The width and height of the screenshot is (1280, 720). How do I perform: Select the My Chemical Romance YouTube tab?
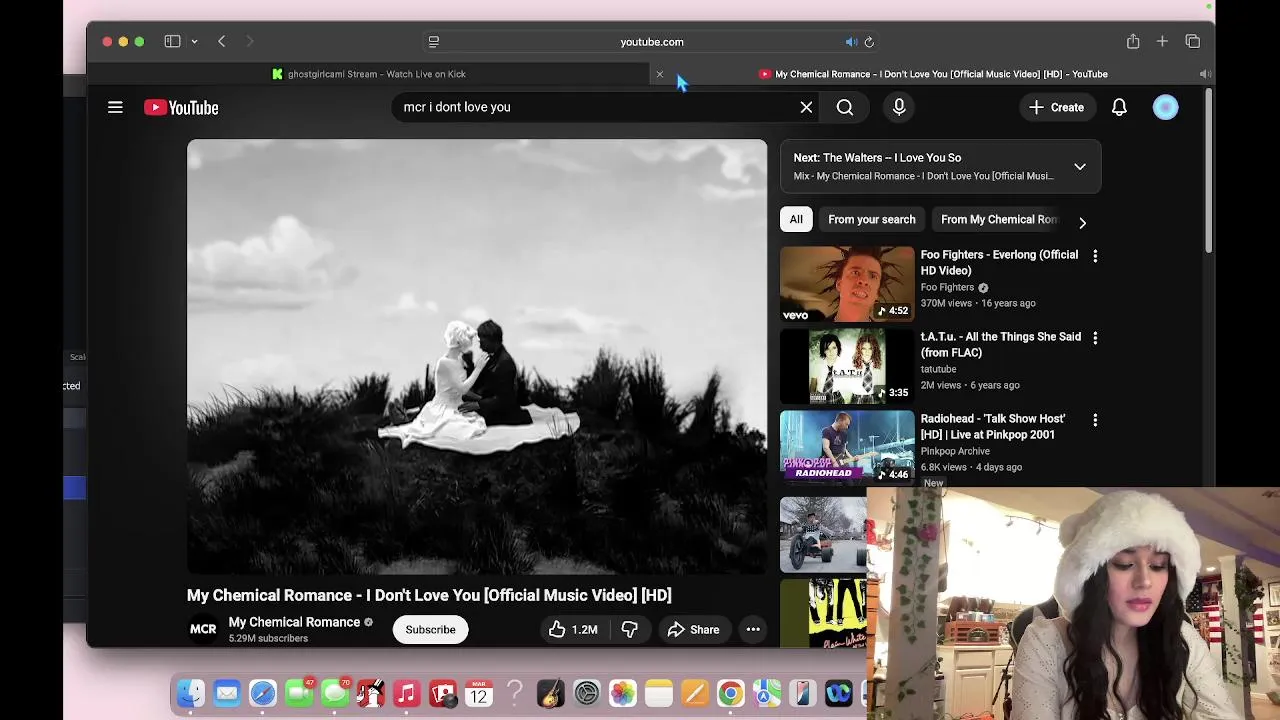(x=933, y=74)
